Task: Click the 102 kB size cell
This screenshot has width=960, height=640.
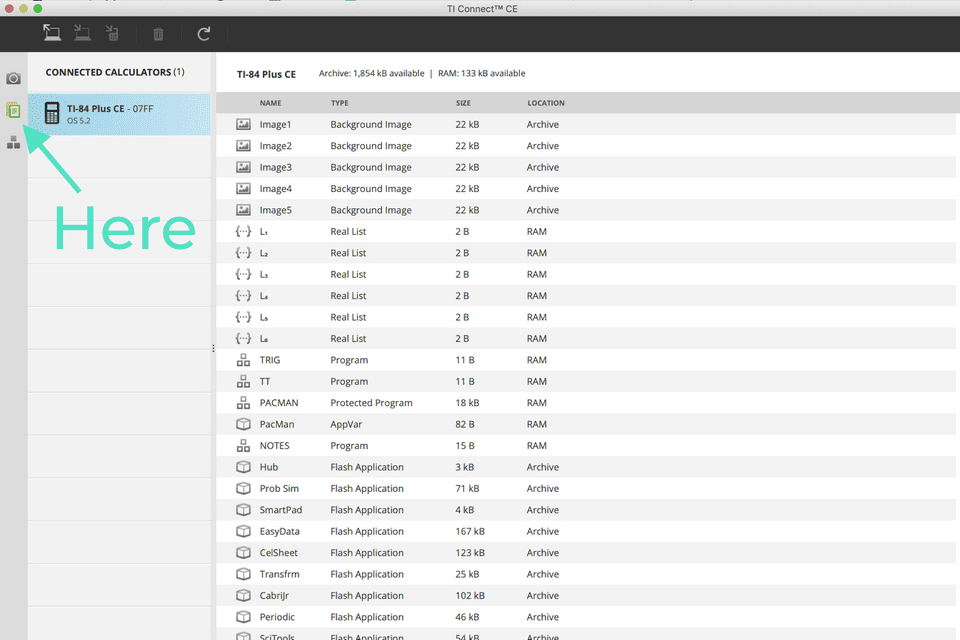Action: pyautogui.click(x=470, y=595)
